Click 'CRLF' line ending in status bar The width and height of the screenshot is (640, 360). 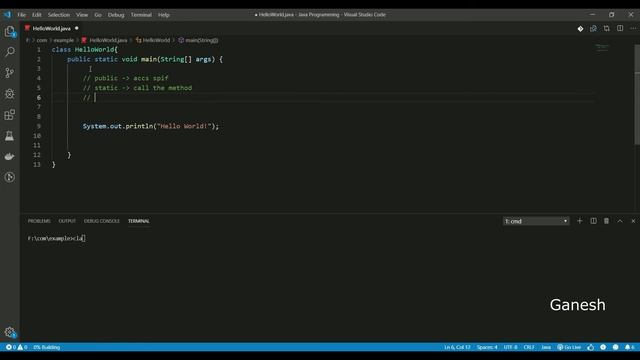529,347
